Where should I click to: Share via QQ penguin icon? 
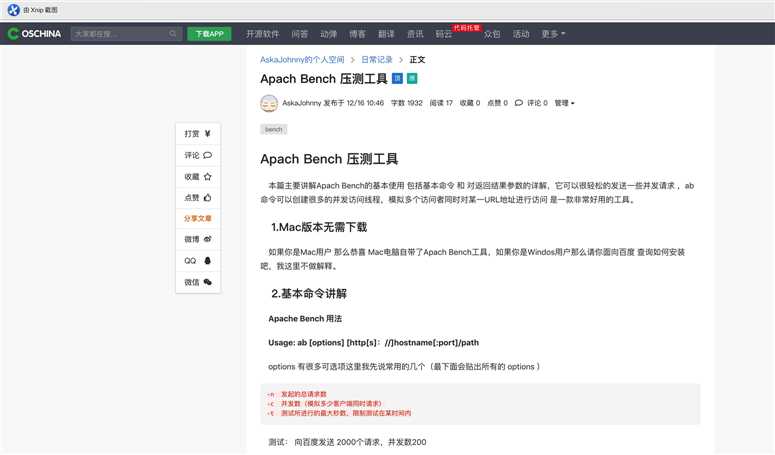208,260
